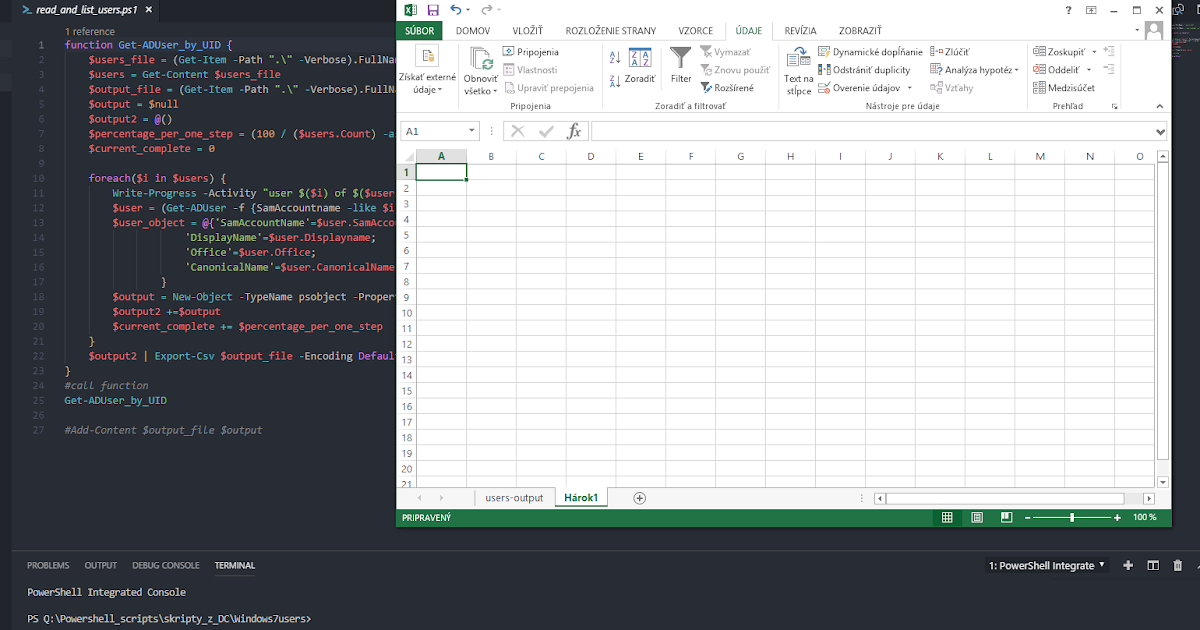Select the users-output sheet tab
Viewport: 1200px width, 630px height.
514,497
